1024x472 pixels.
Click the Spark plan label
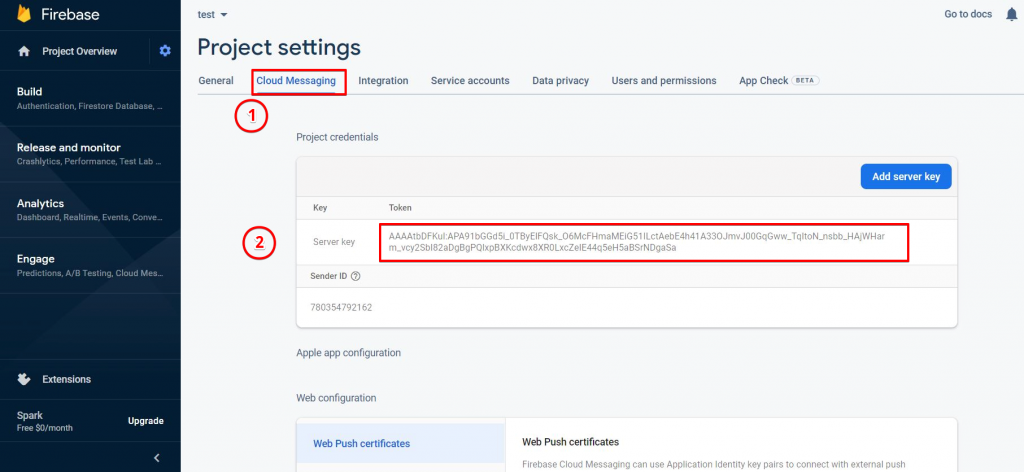[x=29, y=415]
